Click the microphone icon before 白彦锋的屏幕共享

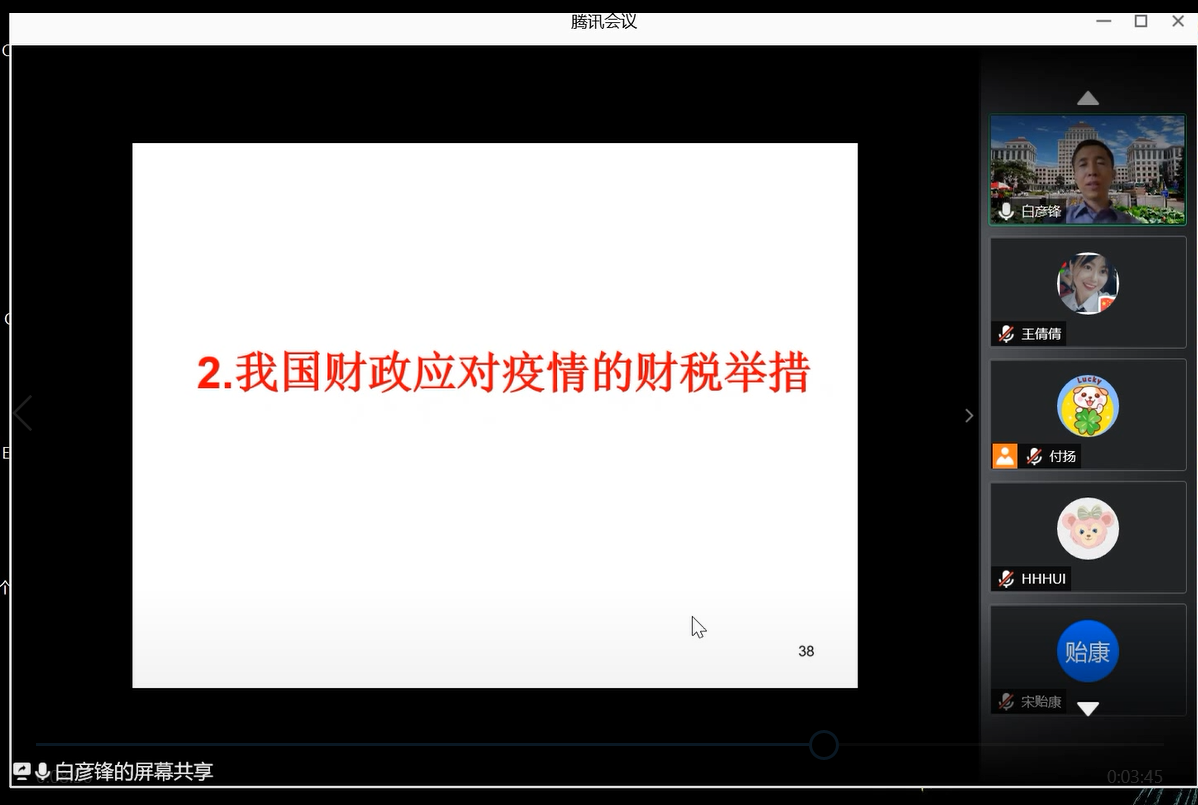[x=43, y=771]
